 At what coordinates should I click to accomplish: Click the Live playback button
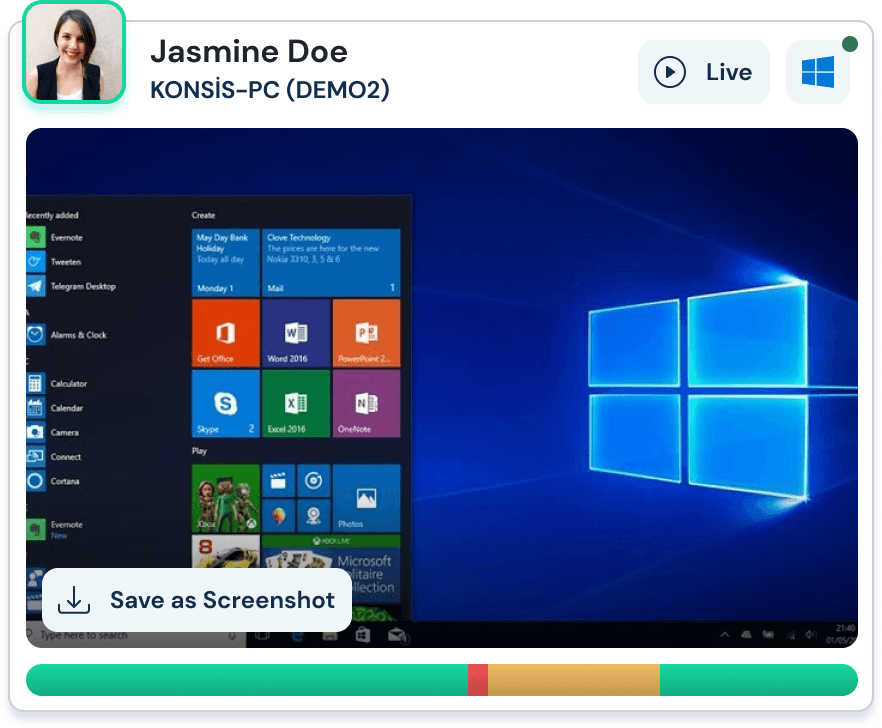coord(703,72)
